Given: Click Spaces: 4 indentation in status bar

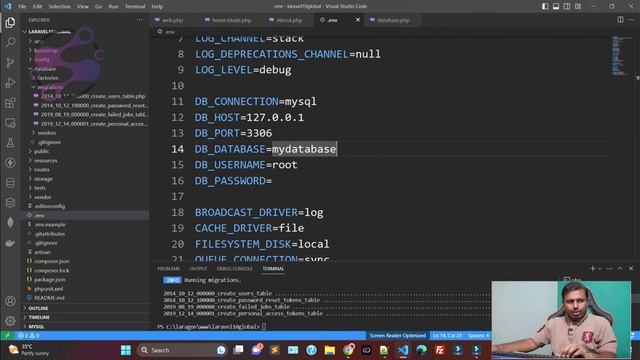Looking at the screenshot, I should pos(478,336).
